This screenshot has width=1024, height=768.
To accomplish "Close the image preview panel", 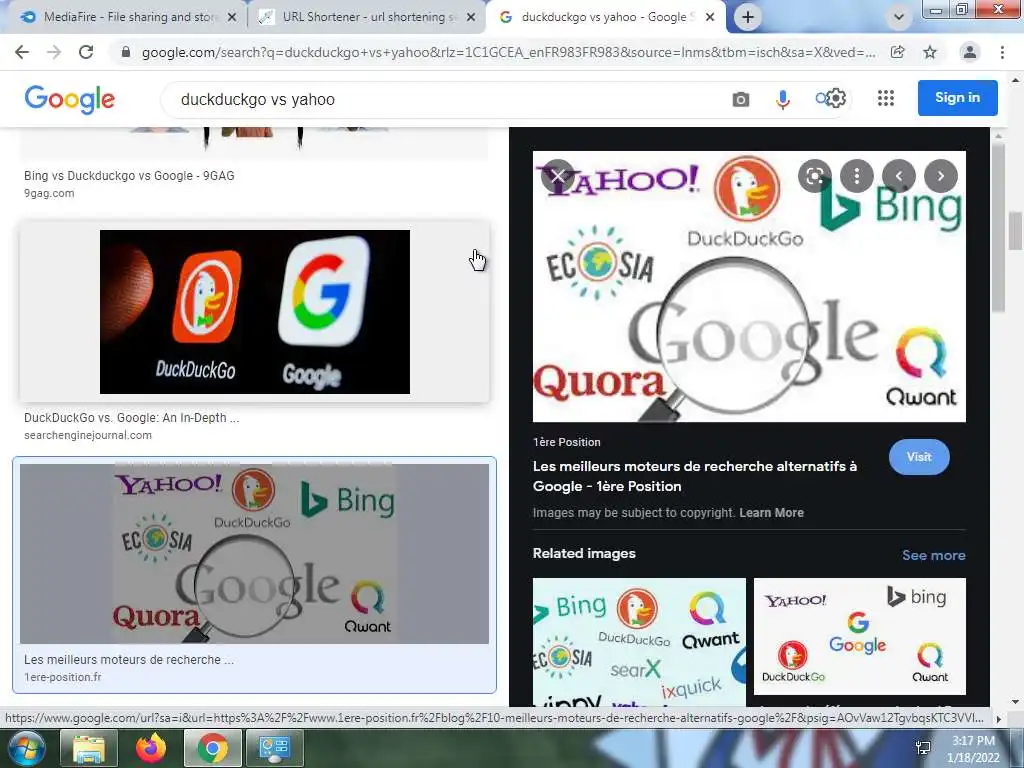I will tap(558, 176).
